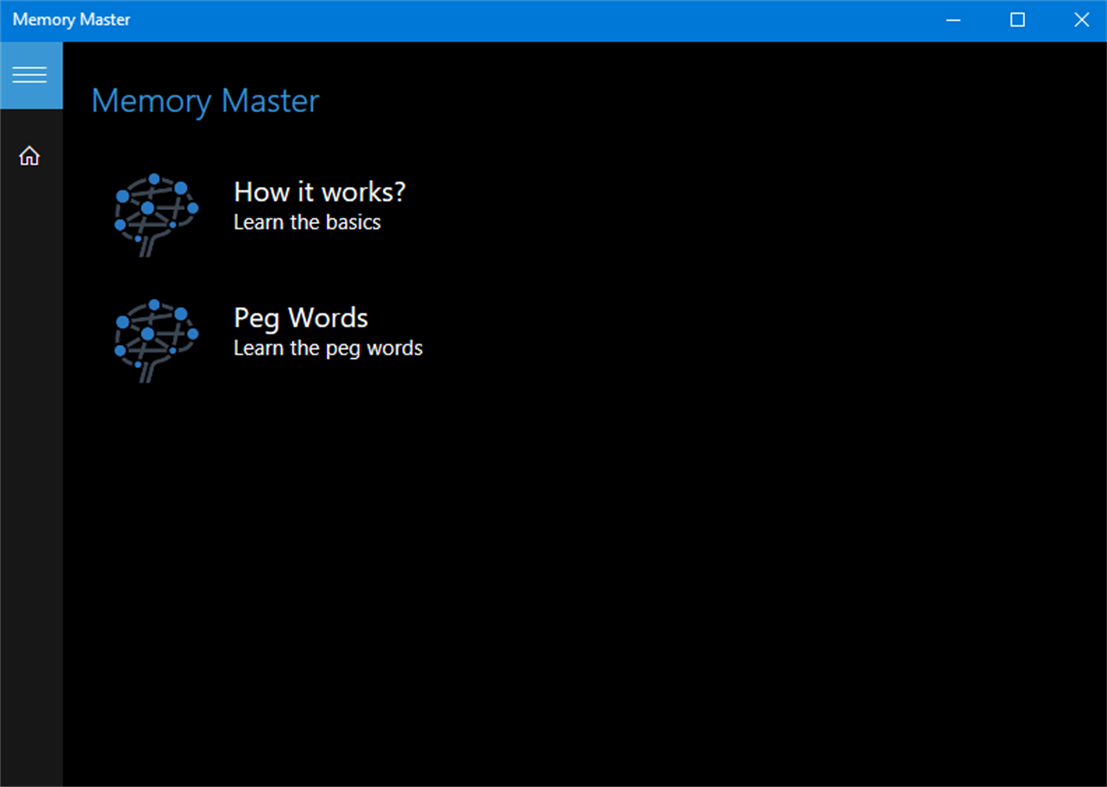The width and height of the screenshot is (1107, 787).
Task: Click the Memory Master title bar label
Action: pos(71,19)
